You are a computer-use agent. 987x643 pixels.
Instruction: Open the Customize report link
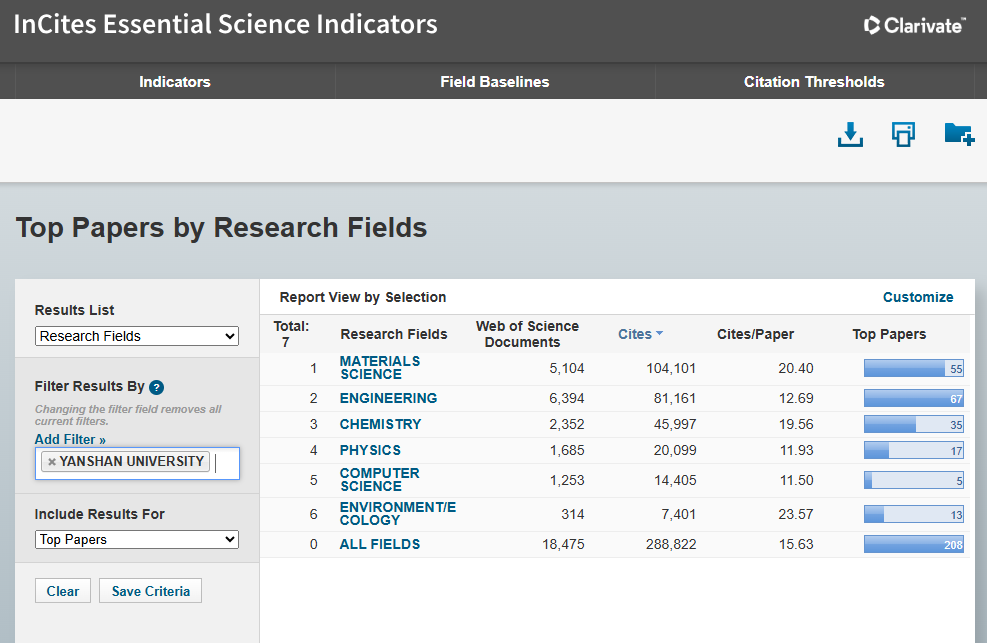click(x=917, y=297)
